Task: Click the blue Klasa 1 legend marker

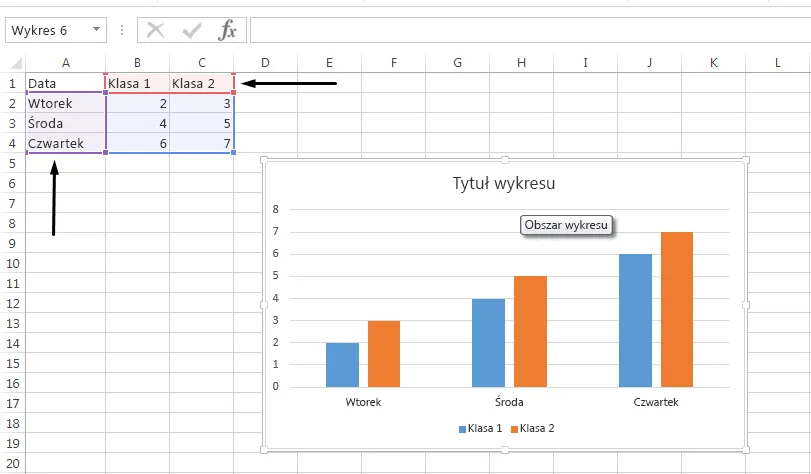Action: (x=462, y=428)
